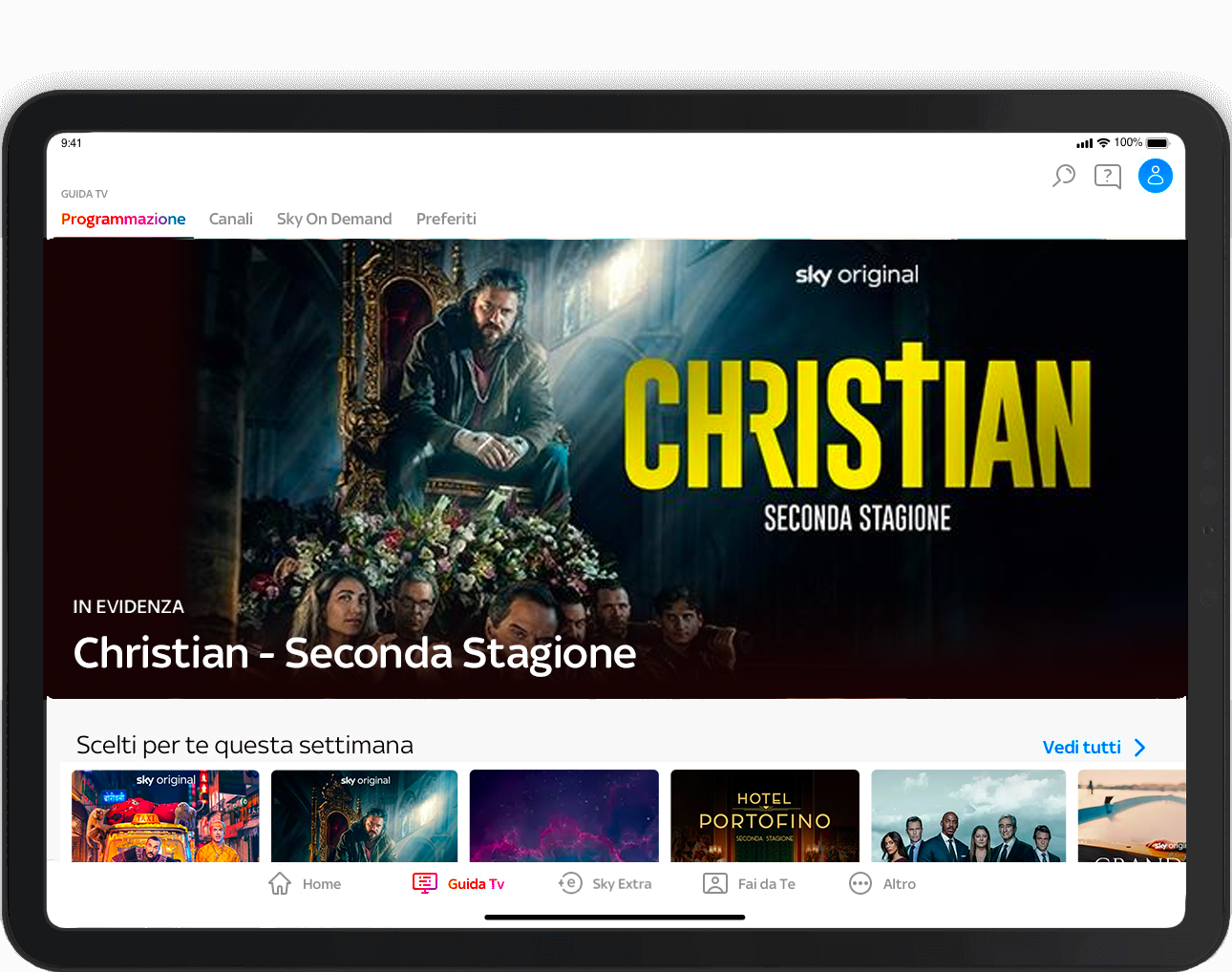Screen dimensions: 1232x972
Task: Expand the chevron next to Vedi tutti
Action: [1139, 748]
